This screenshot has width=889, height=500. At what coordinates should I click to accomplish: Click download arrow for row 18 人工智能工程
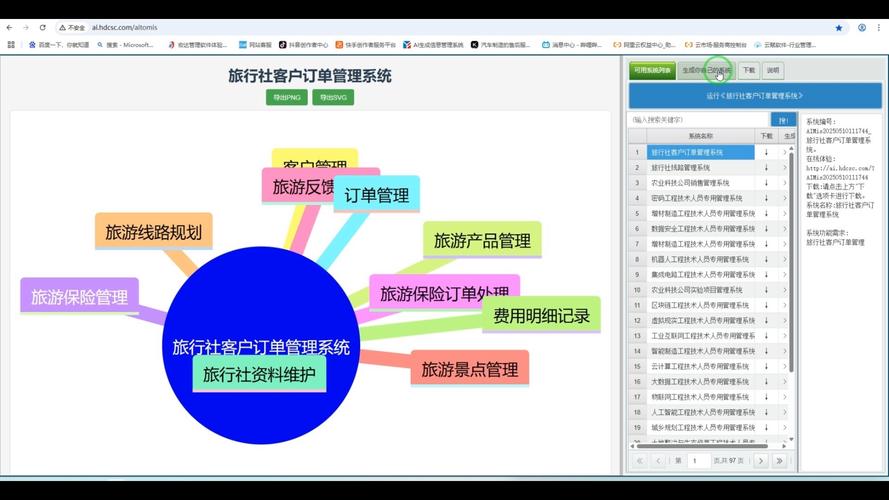pyautogui.click(x=767, y=412)
